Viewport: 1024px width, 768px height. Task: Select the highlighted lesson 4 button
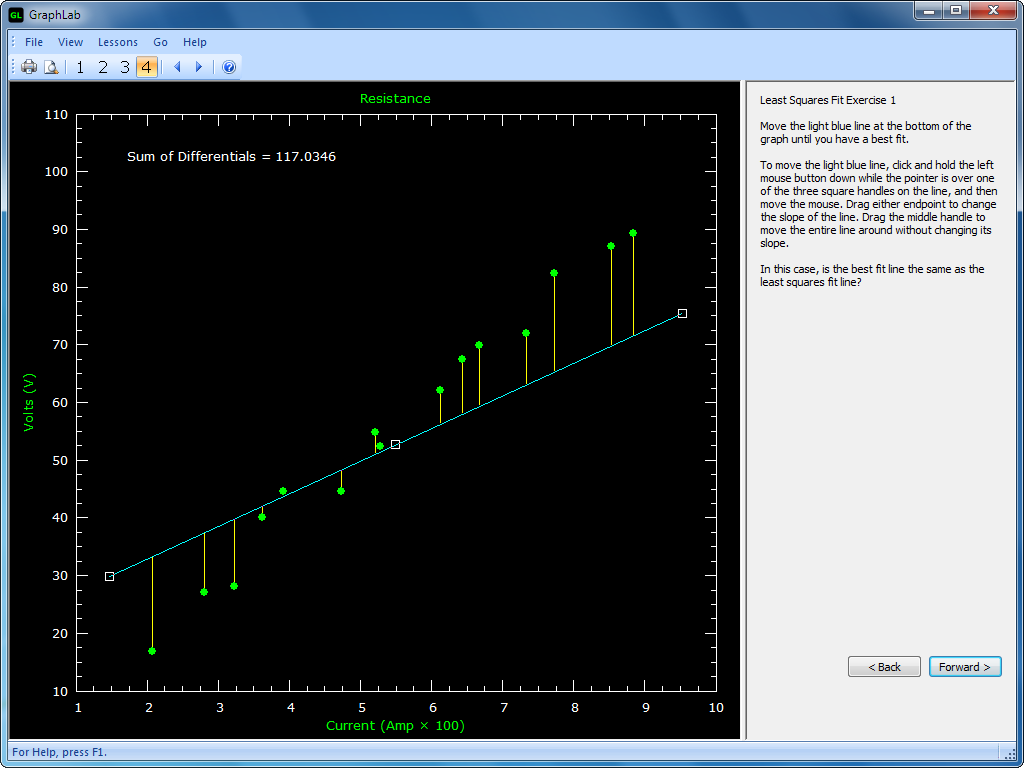click(147, 67)
